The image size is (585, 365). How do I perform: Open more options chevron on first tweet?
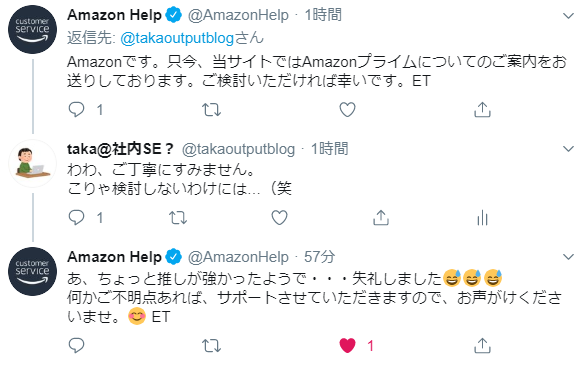pyautogui.click(x=568, y=16)
